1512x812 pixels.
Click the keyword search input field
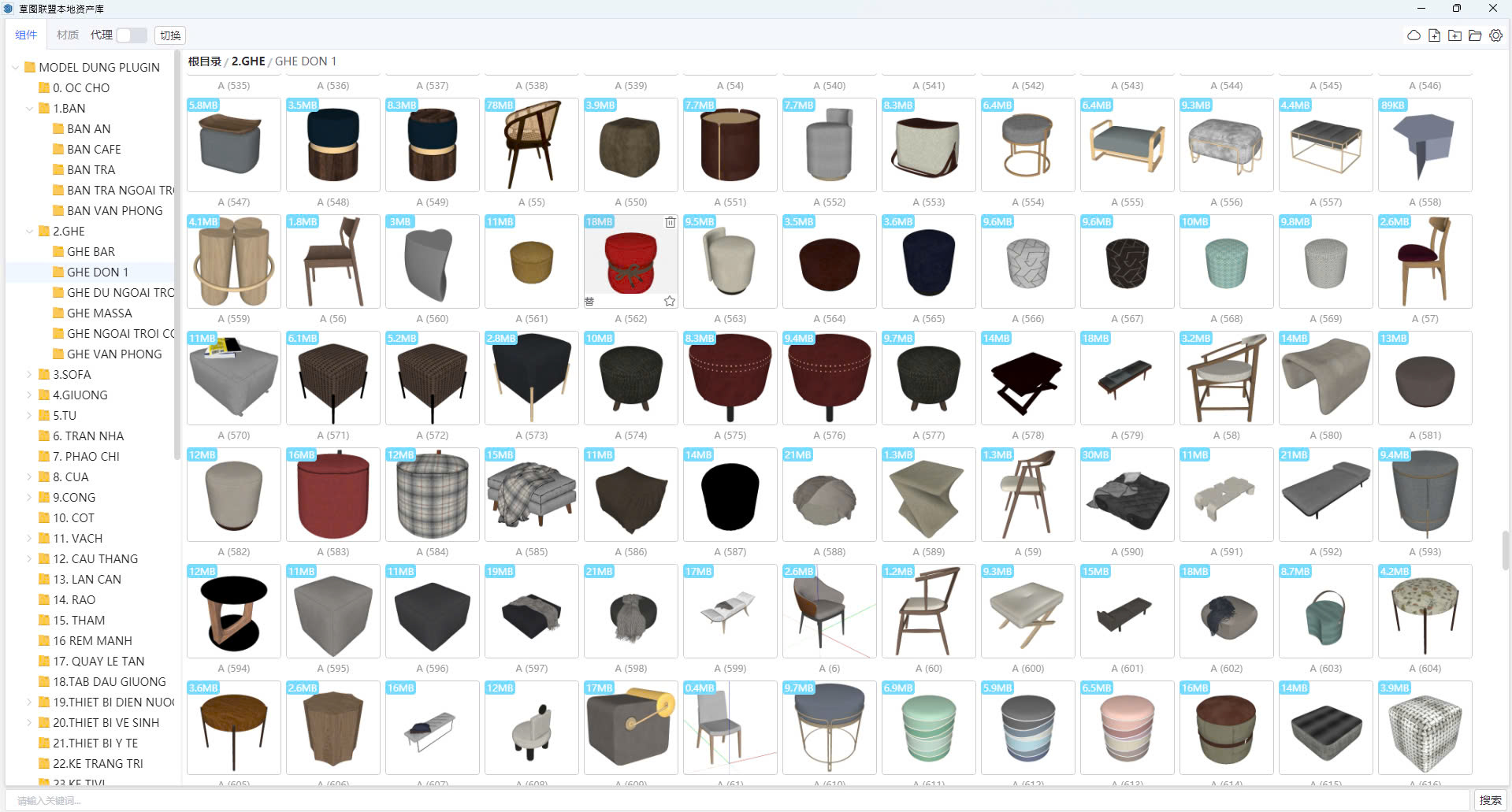741,800
